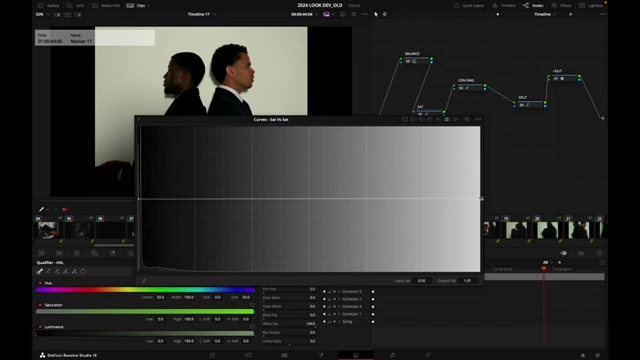Viewport: 640px width, 360px height.
Task: Open the LUTs panel
Action: point(76,6)
